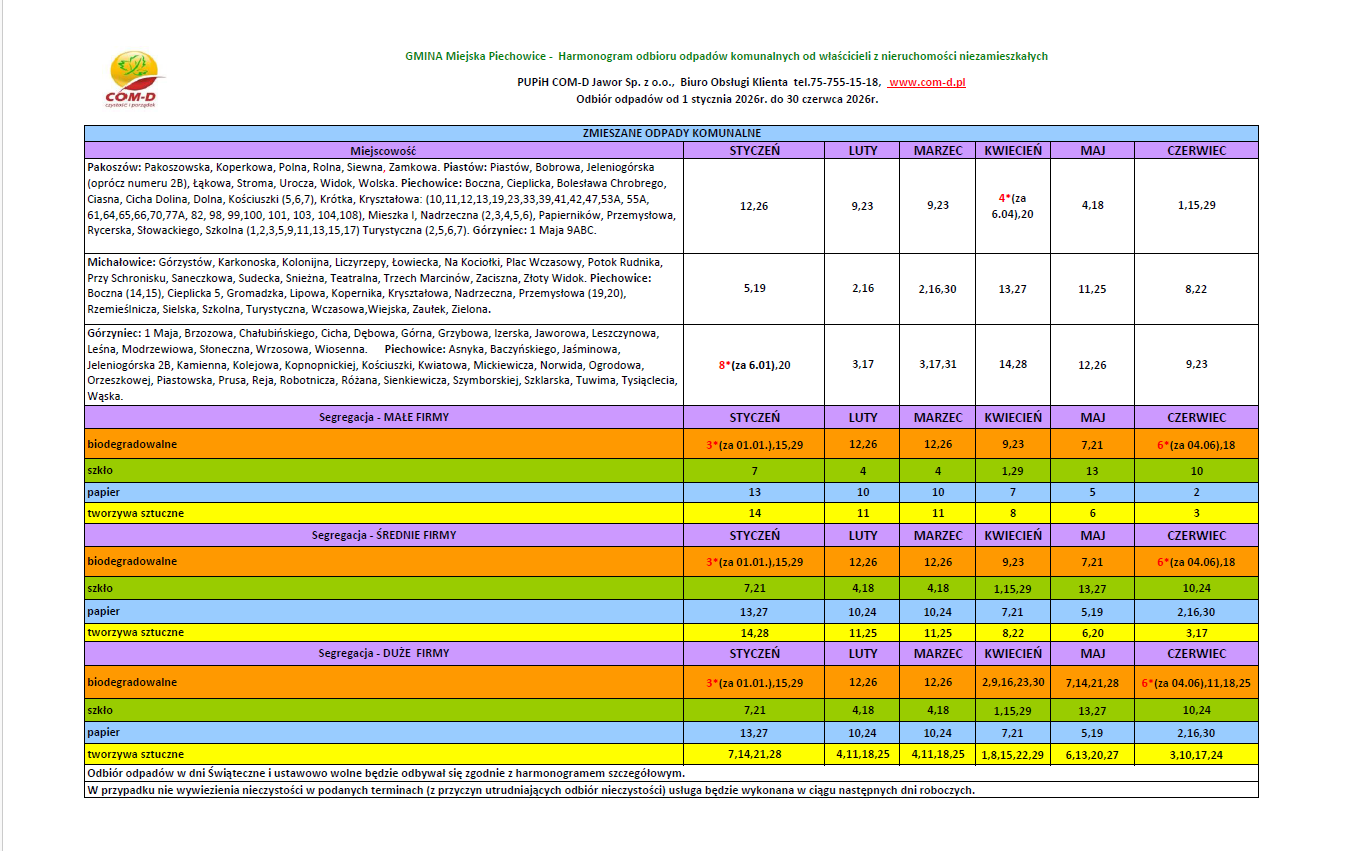Click the Miejscowość column header
Viewport: 1352px width, 851px height.
383,150
